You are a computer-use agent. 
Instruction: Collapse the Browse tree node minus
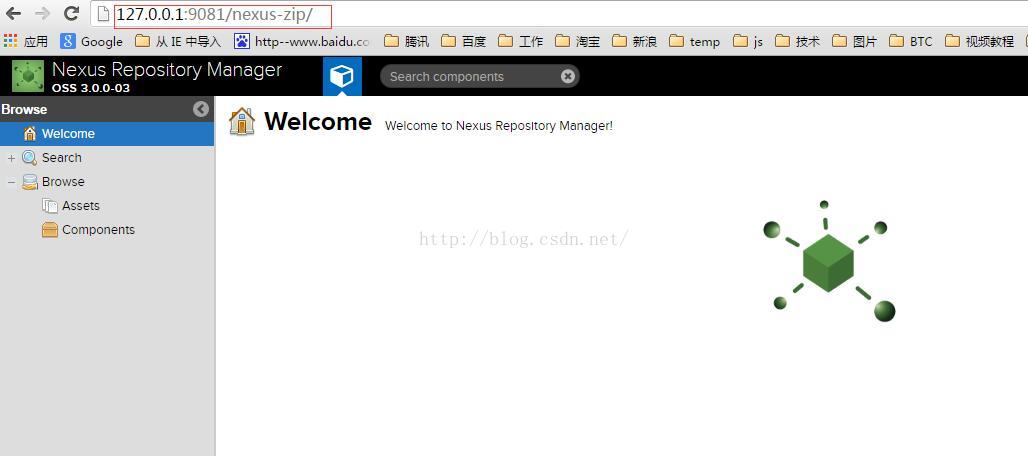(x=11, y=182)
